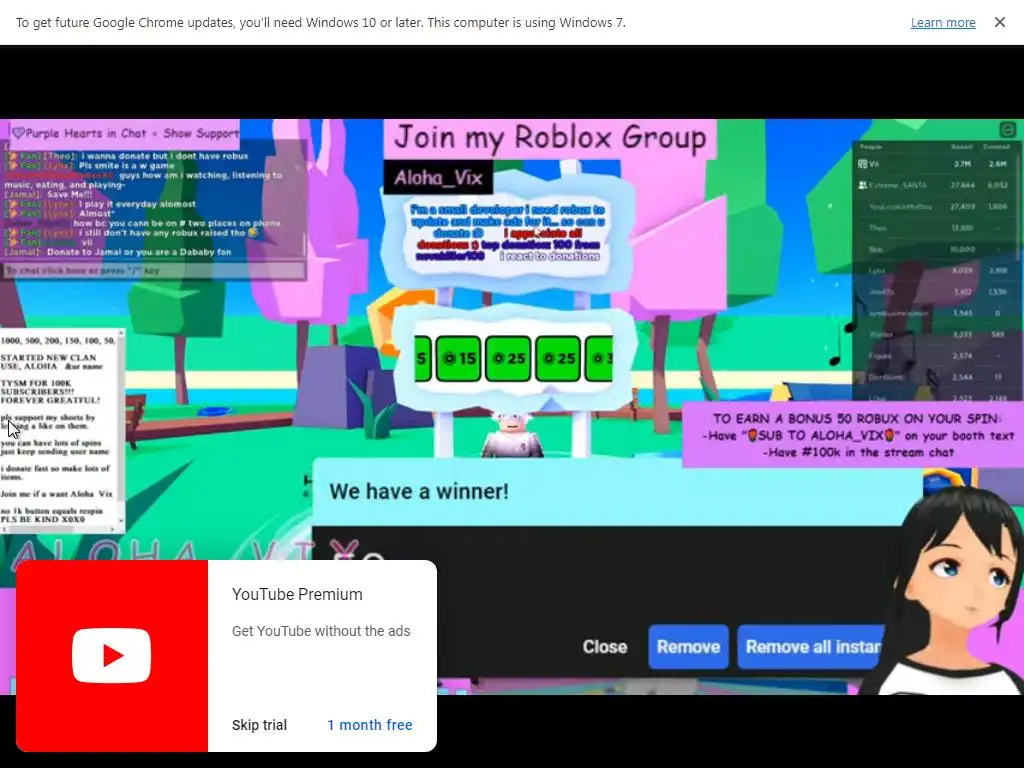Click the red YouTube logo image in the popup
1024x768 pixels.
point(112,656)
